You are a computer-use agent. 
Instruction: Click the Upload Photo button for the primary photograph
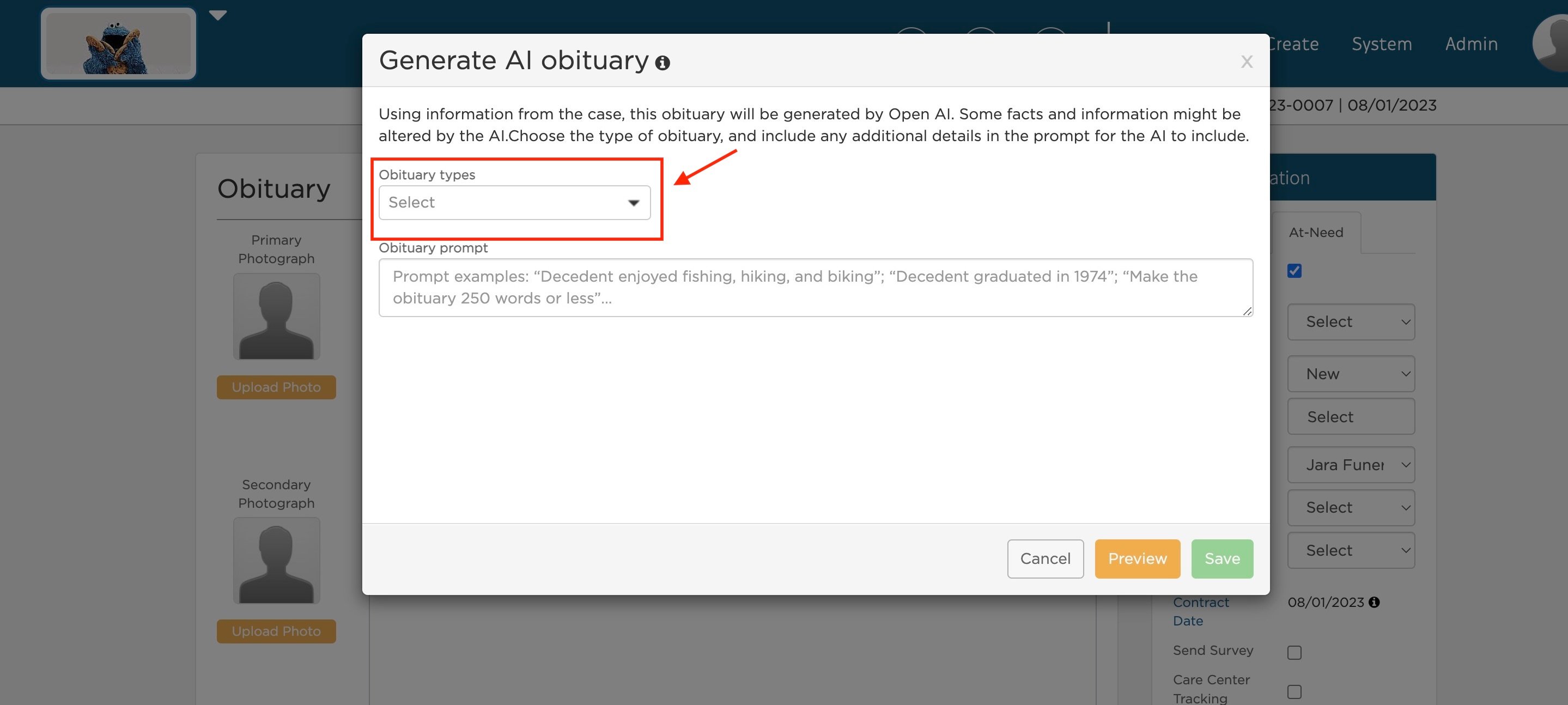[276, 387]
